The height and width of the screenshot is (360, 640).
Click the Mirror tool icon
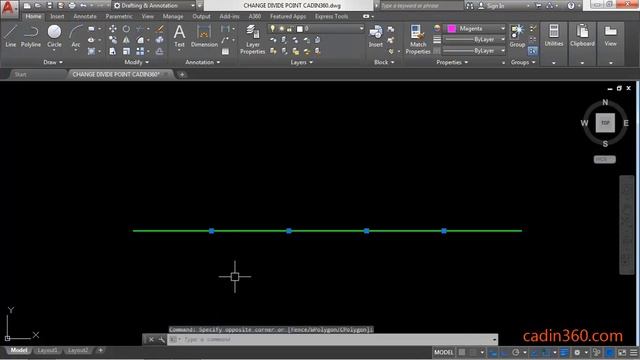126,40
